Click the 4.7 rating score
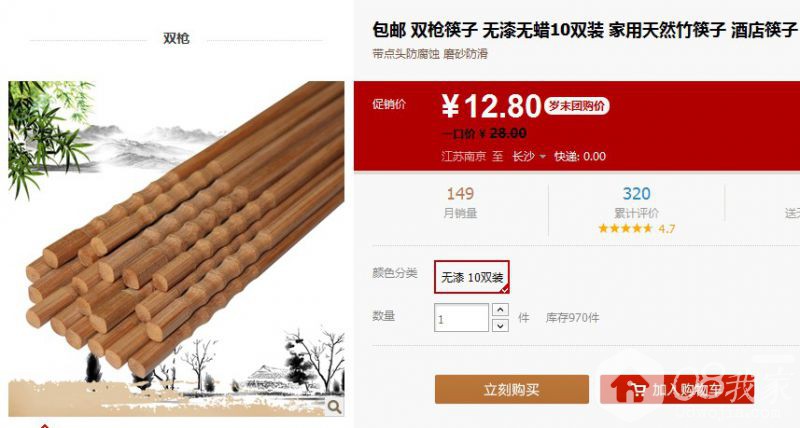This screenshot has width=800, height=428. point(666,229)
